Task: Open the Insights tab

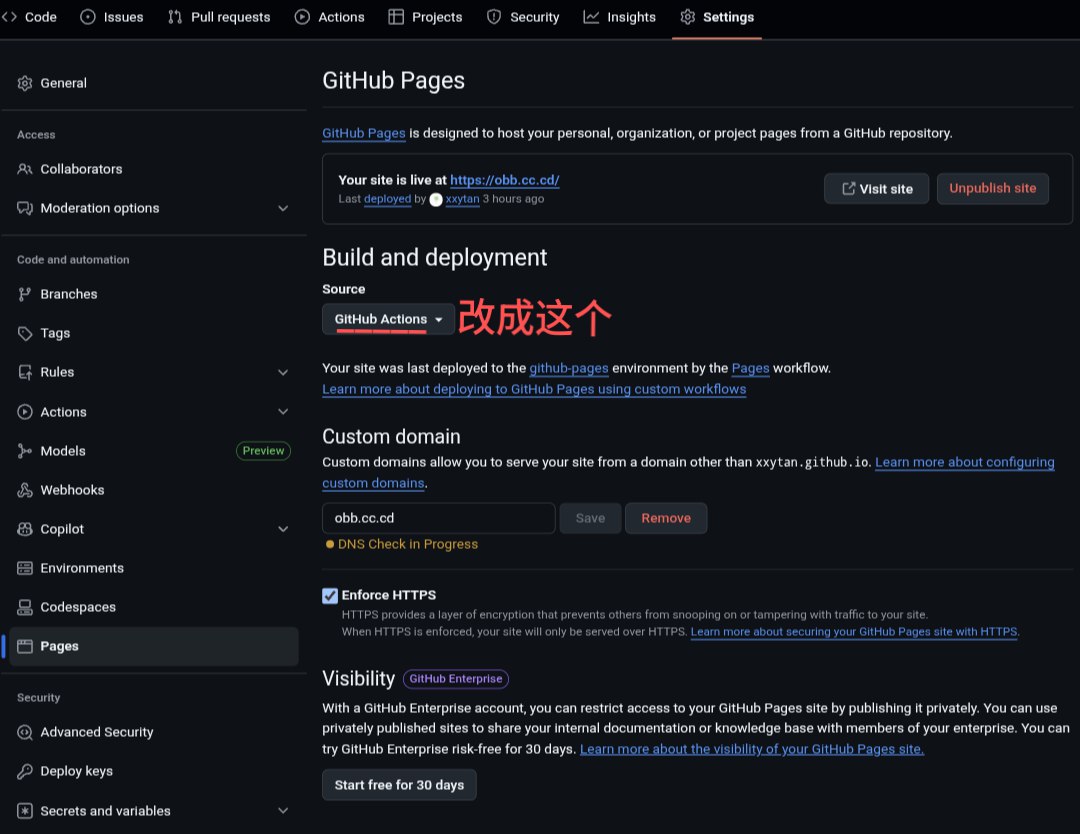Action: tap(620, 17)
